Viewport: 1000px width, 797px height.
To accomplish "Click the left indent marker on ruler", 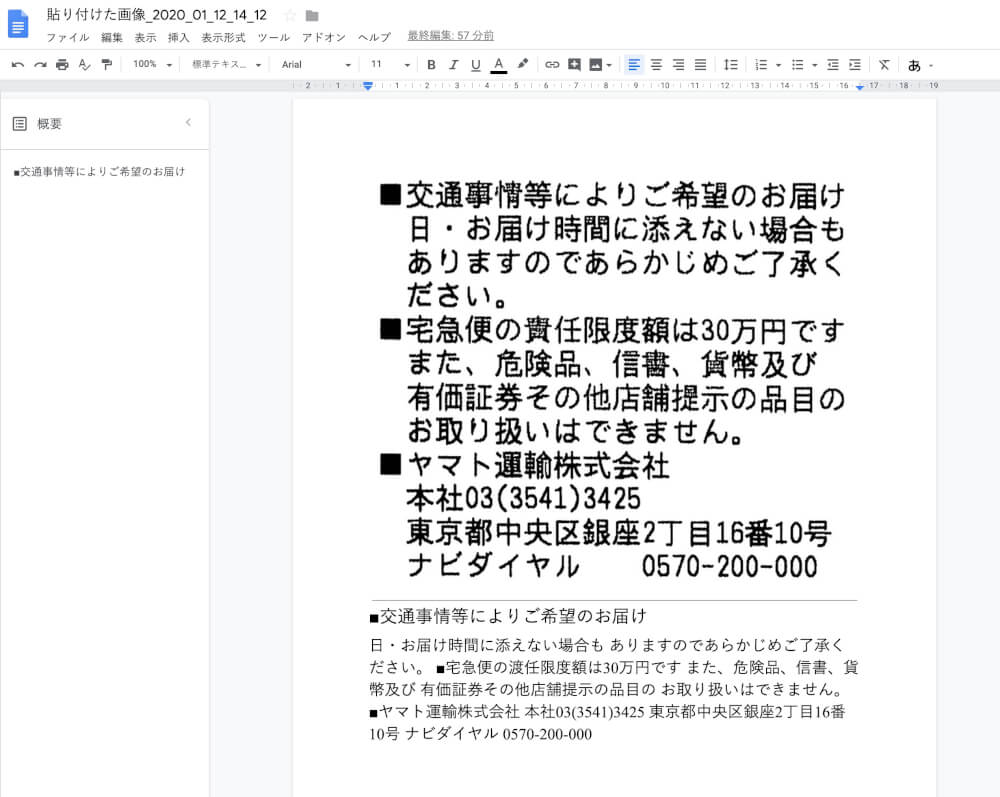I will (368, 85).
